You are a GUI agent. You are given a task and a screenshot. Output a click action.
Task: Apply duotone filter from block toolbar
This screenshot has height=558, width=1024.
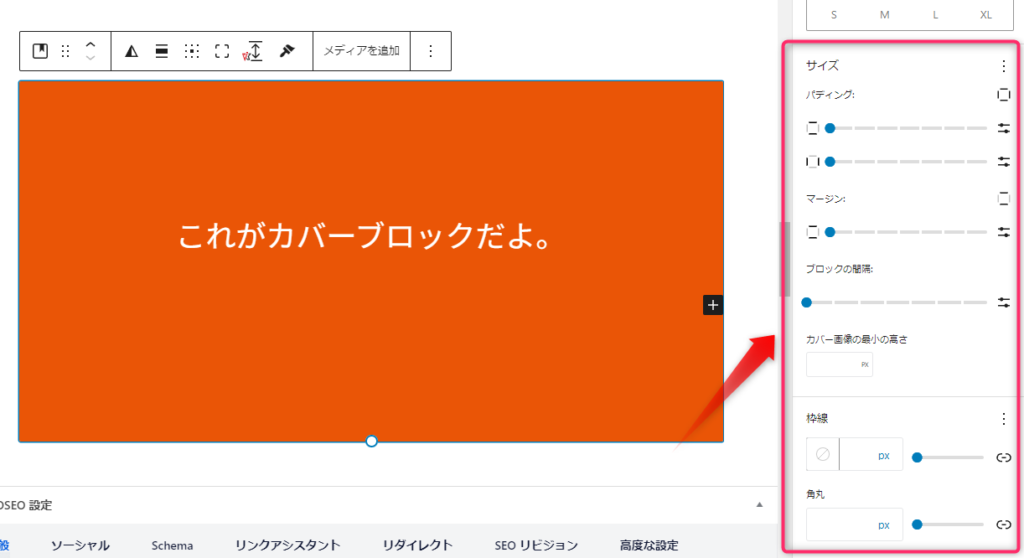131,51
